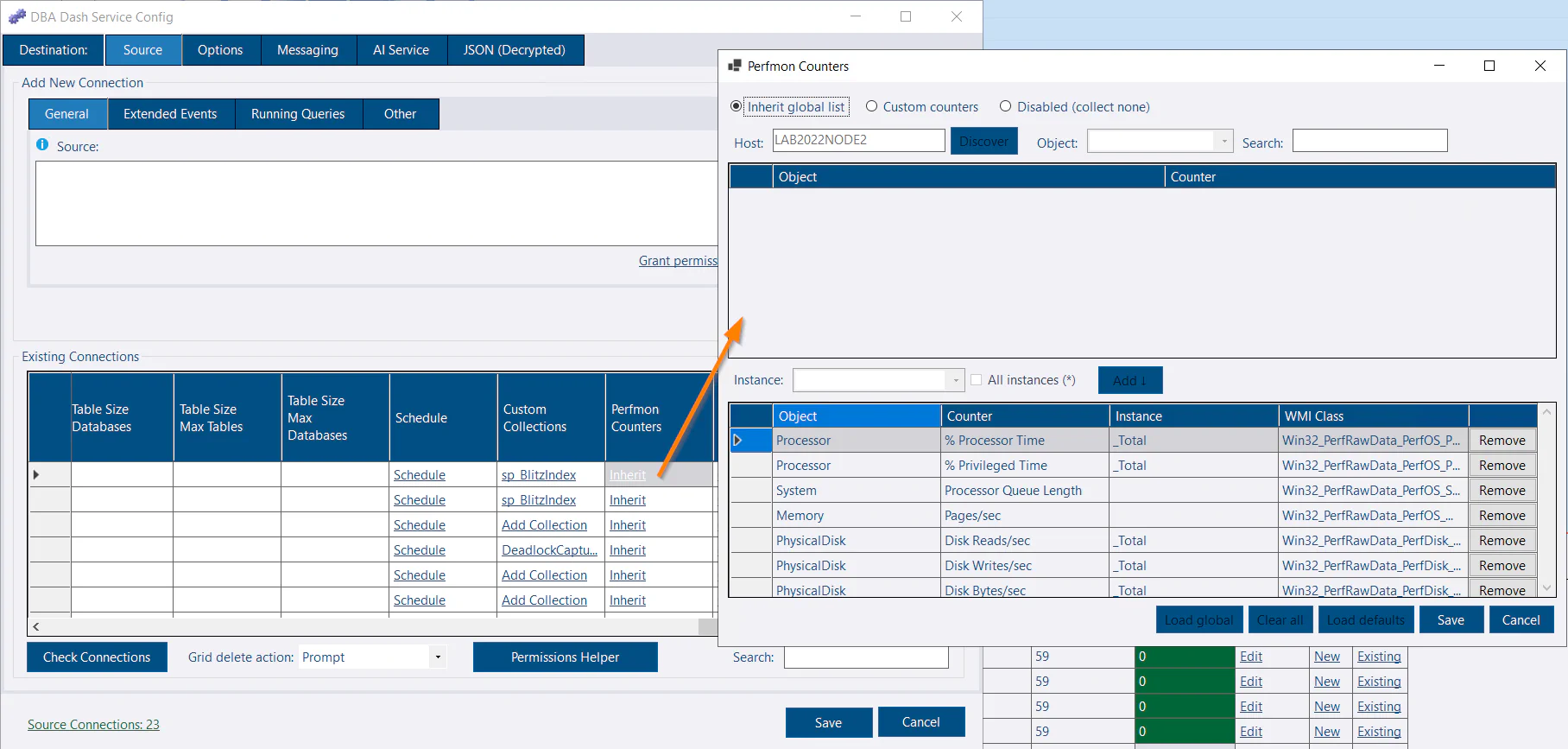Click the Load defaults button
The image size is (1568, 749).
(x=1366, y=620)
